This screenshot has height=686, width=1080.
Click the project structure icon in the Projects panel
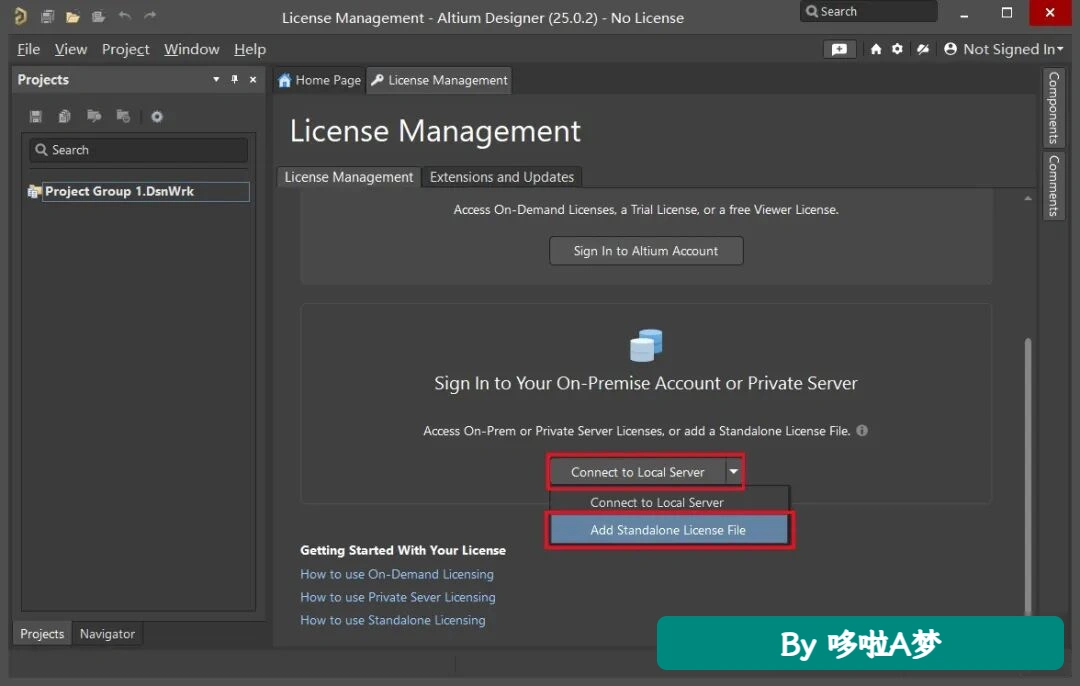pyautogui.click(x=123, y=116)
